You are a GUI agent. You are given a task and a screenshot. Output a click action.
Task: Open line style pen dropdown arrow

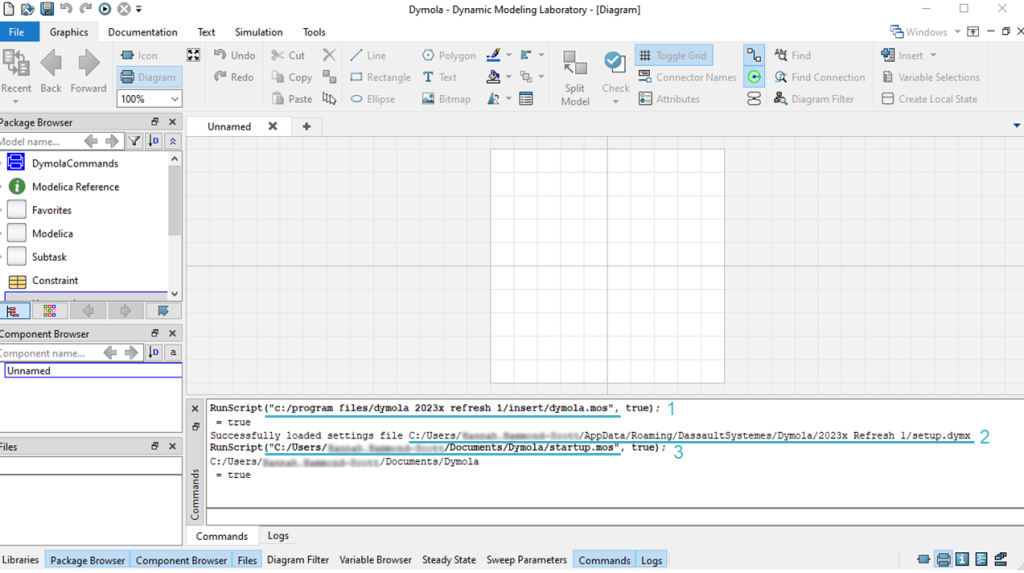click(x=509, y=56)
